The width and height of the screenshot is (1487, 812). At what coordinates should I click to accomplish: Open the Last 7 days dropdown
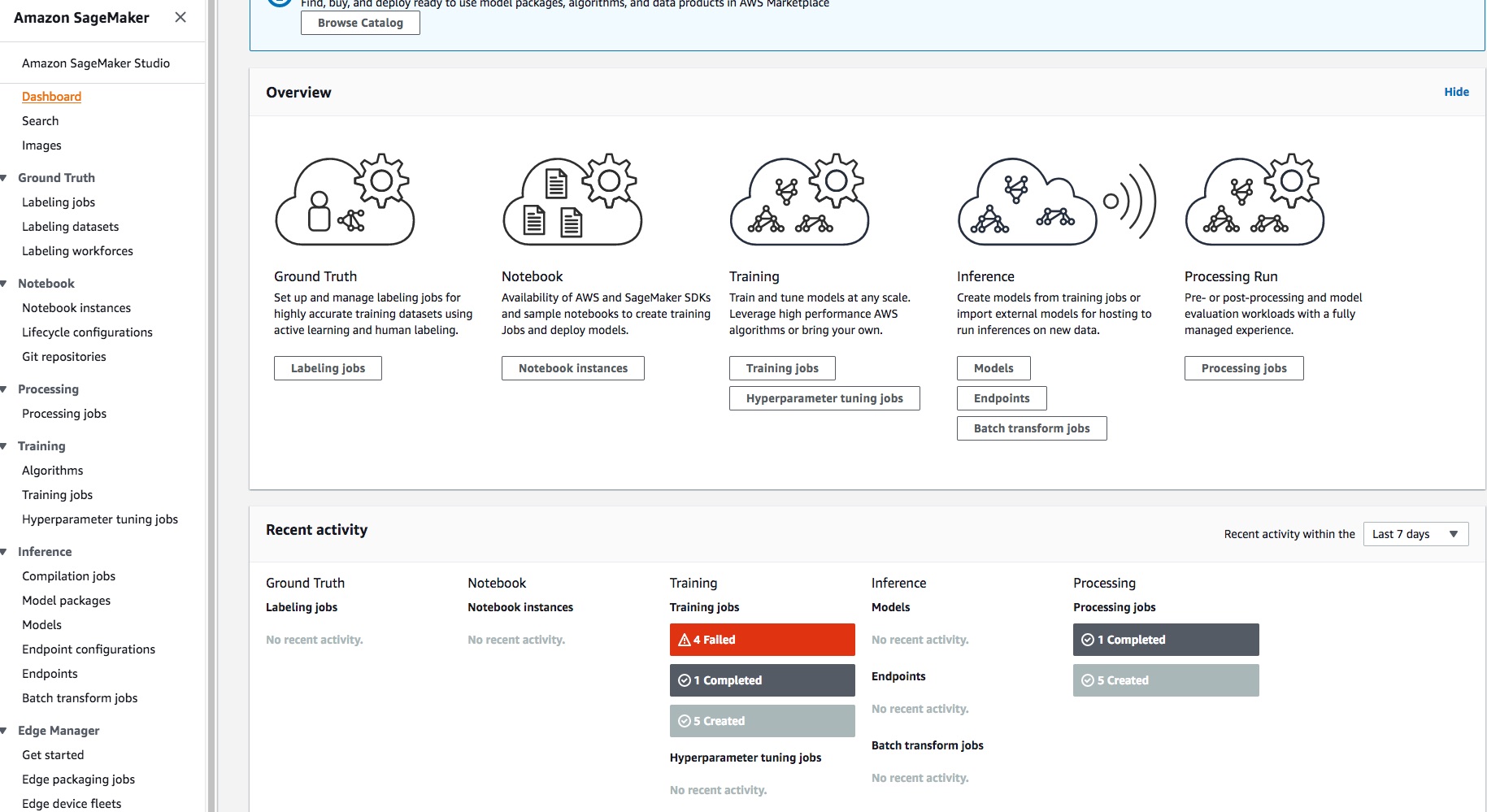click(1415, 534)
